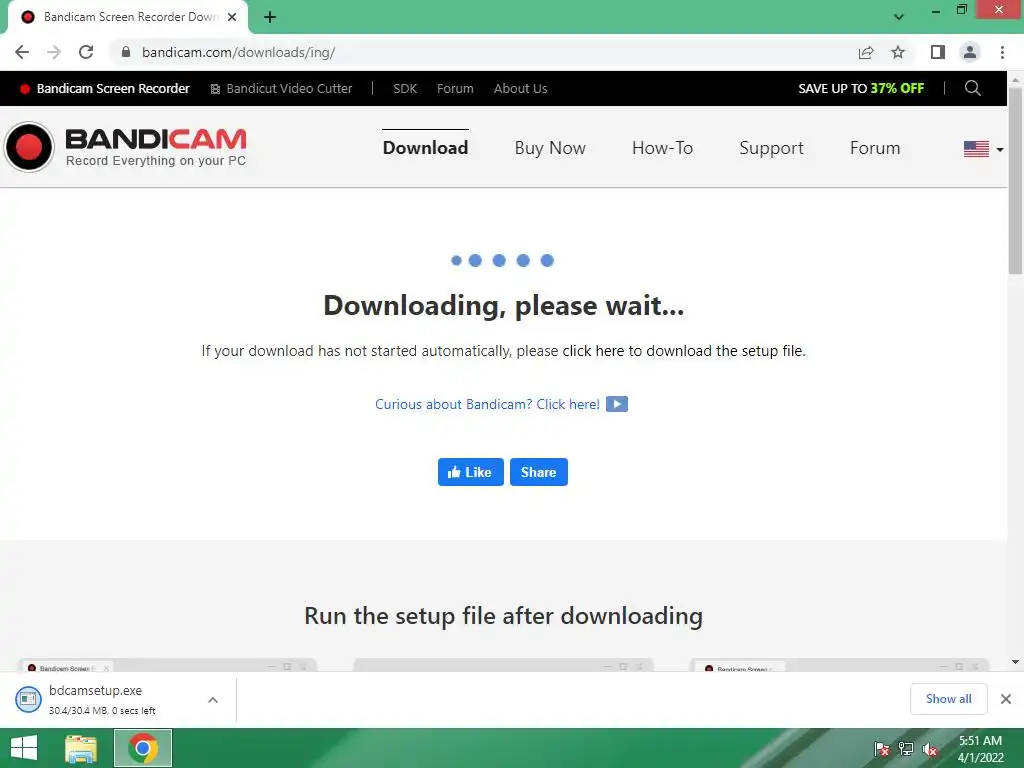
Task: Reload the Bandicam page
Action: pyautogui.click(x=86, y=52)
